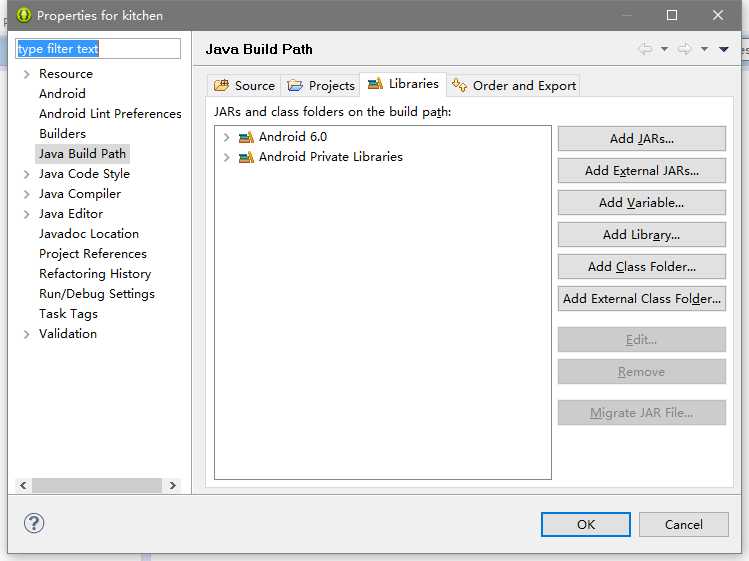
Task: Switch to the Projects tab
Action: tap(321, 86)
